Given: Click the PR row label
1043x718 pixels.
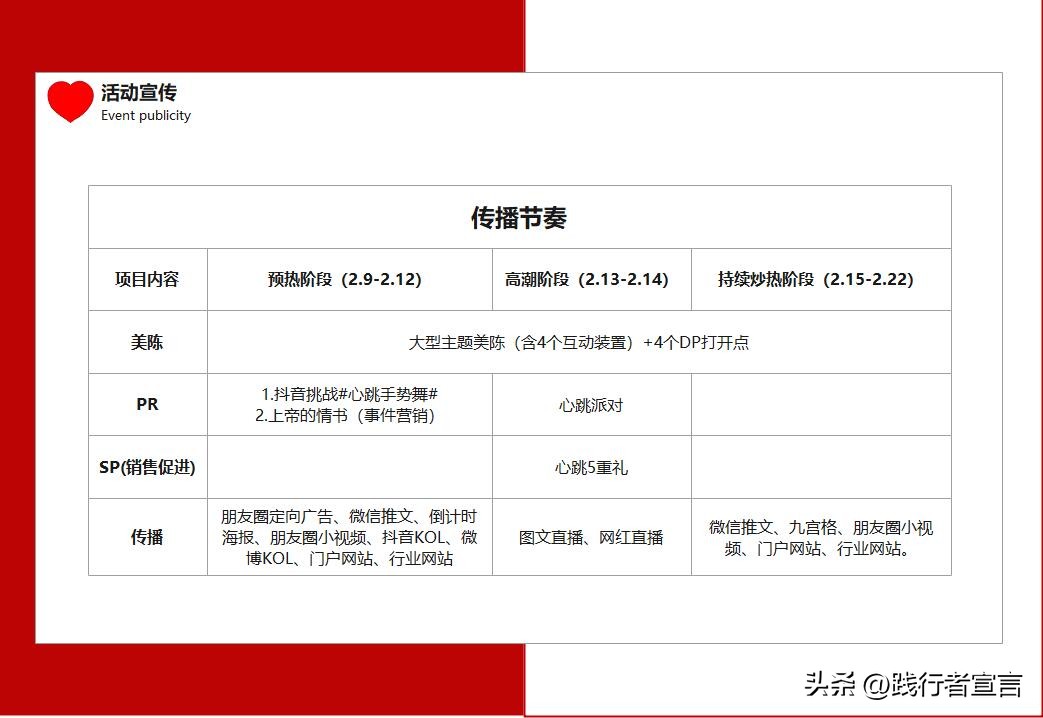Looking at the screenshot, I should tap(148, 404).
